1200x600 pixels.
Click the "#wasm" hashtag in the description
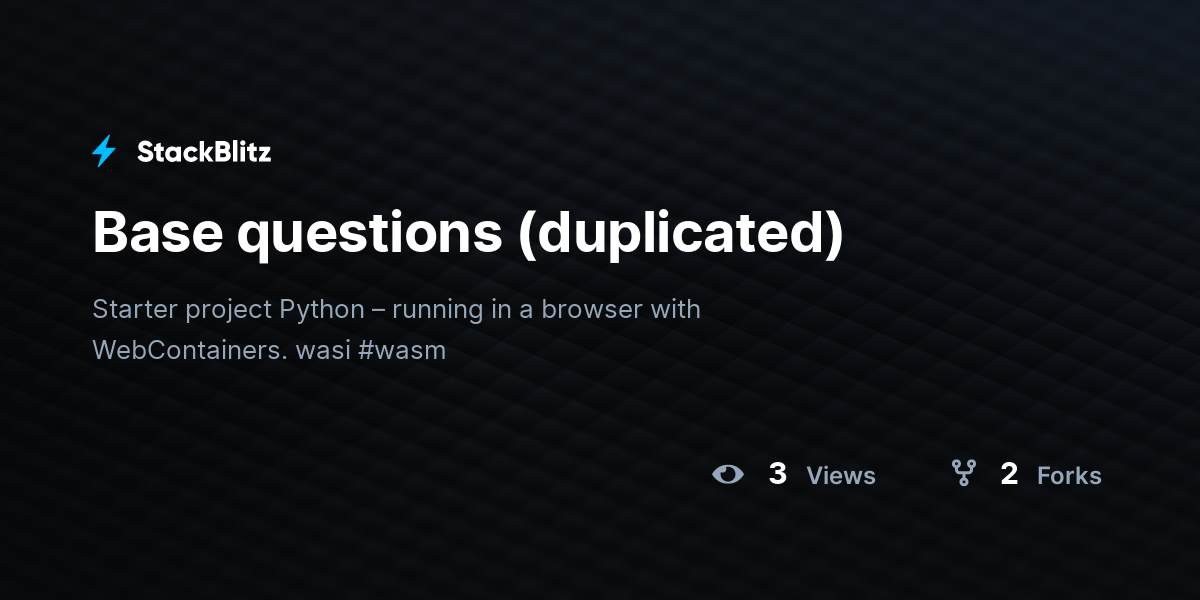(x=410, y=351)
